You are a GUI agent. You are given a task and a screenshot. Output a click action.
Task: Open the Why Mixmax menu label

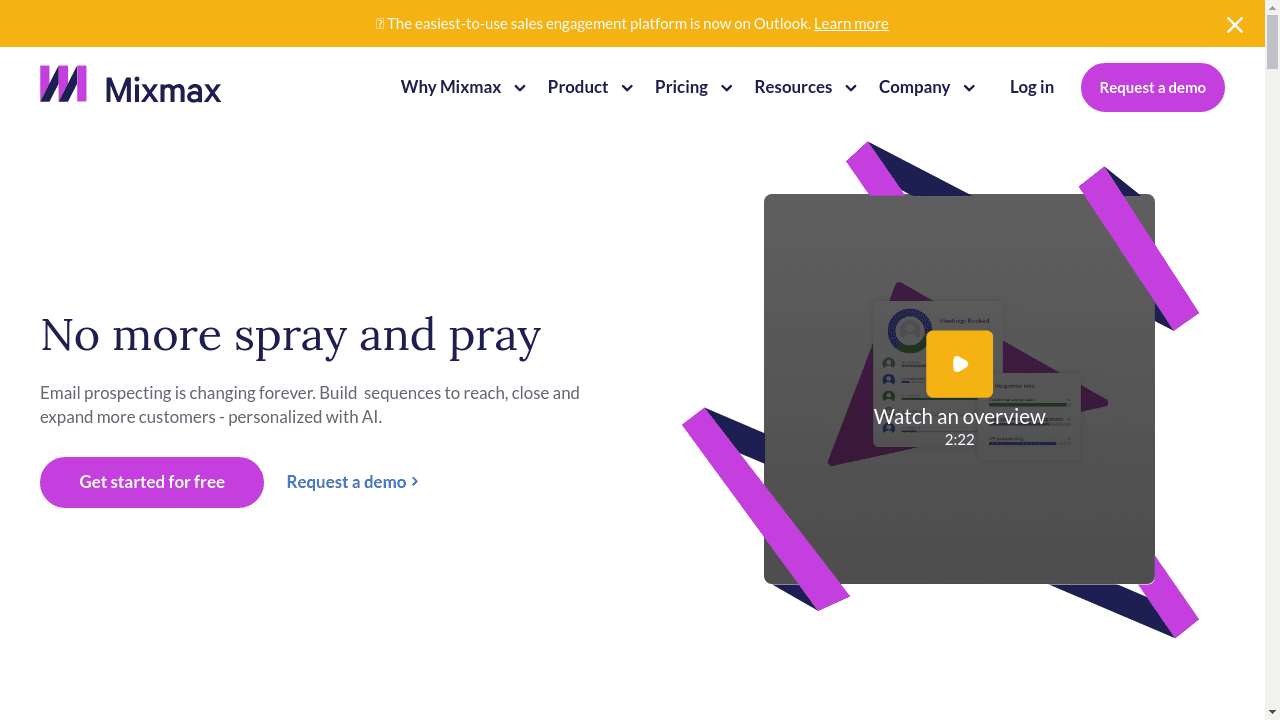[x=450, y=87]
